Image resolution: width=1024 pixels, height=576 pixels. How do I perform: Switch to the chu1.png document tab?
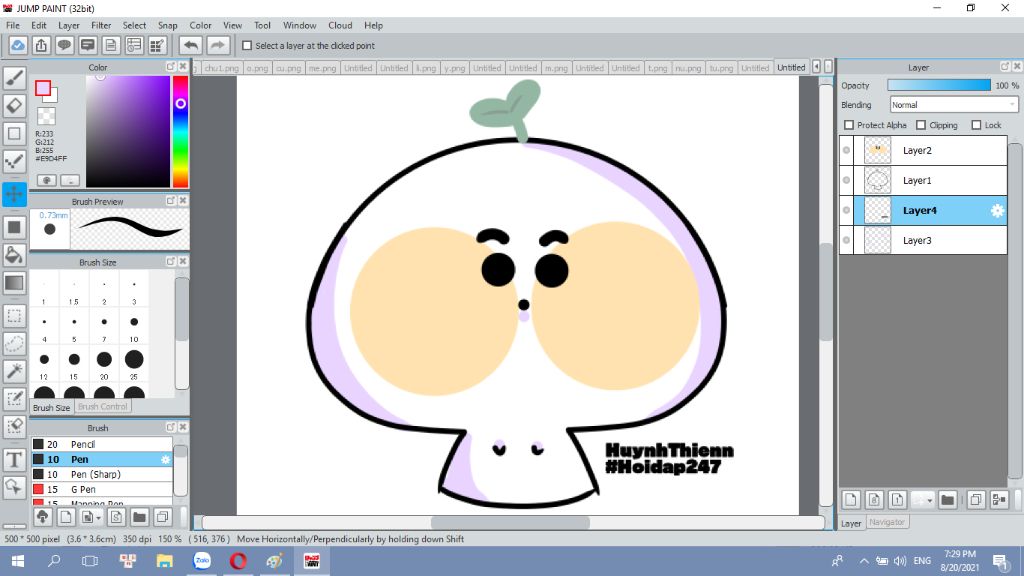pyautogui.click(x=221, y=68)
